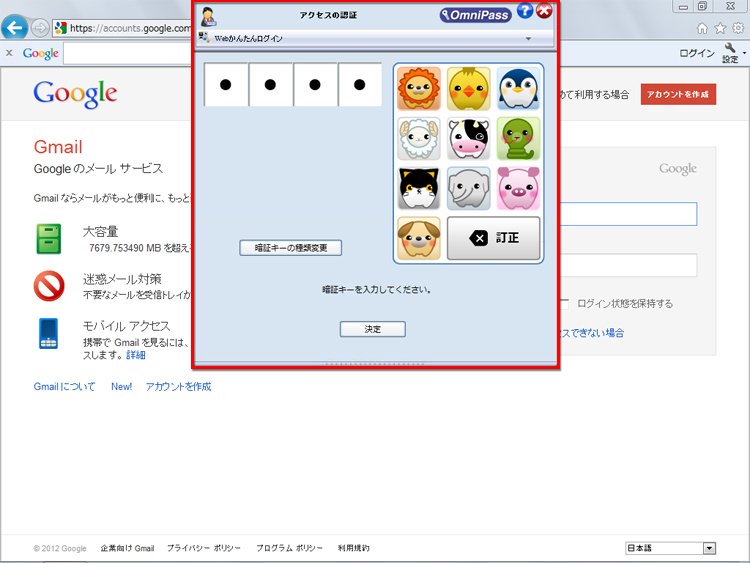Click the Google toolbar logo
The image size is (750, 563).
41,53
